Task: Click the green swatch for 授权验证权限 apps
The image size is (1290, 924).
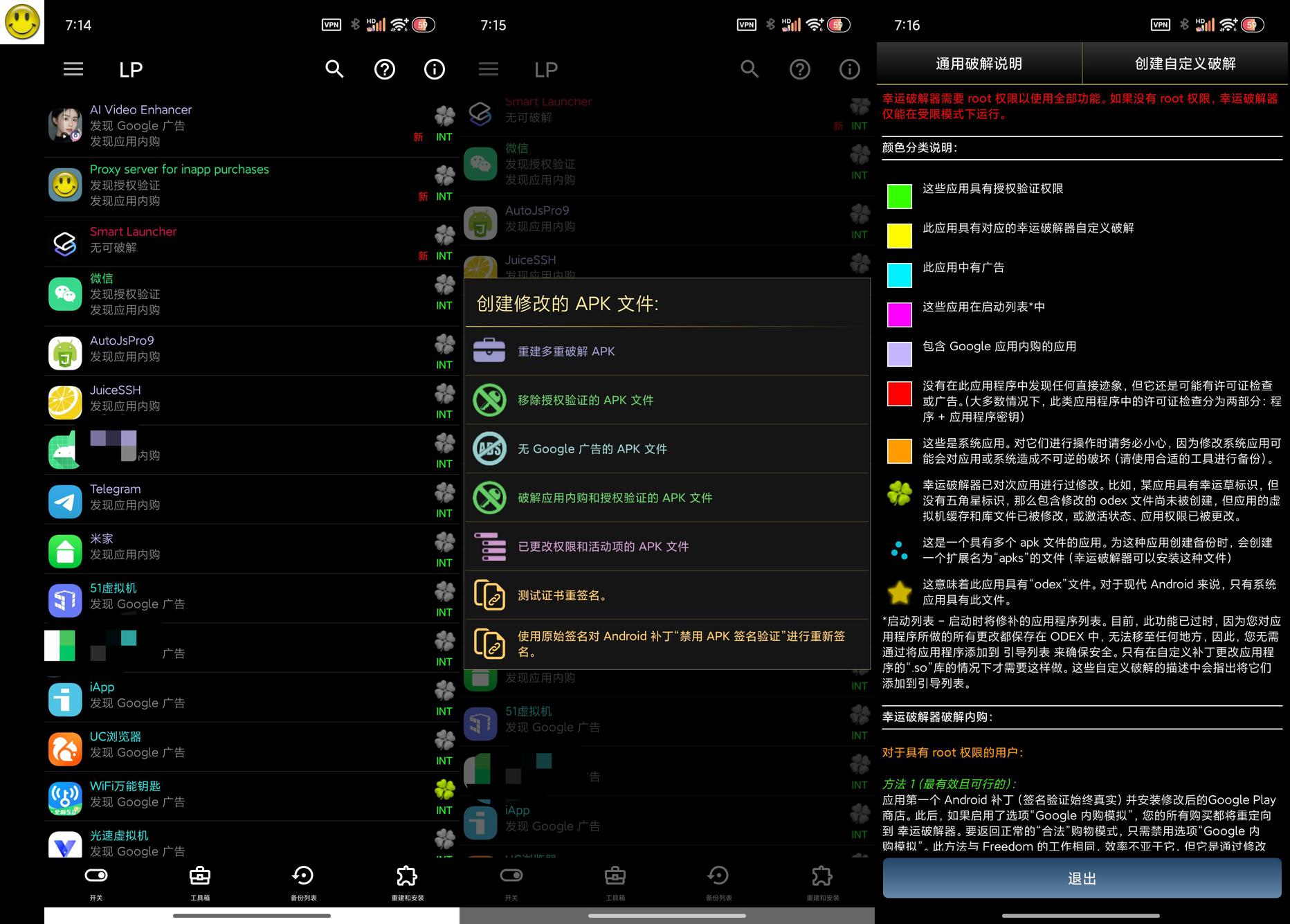Action: coord(900,197)
